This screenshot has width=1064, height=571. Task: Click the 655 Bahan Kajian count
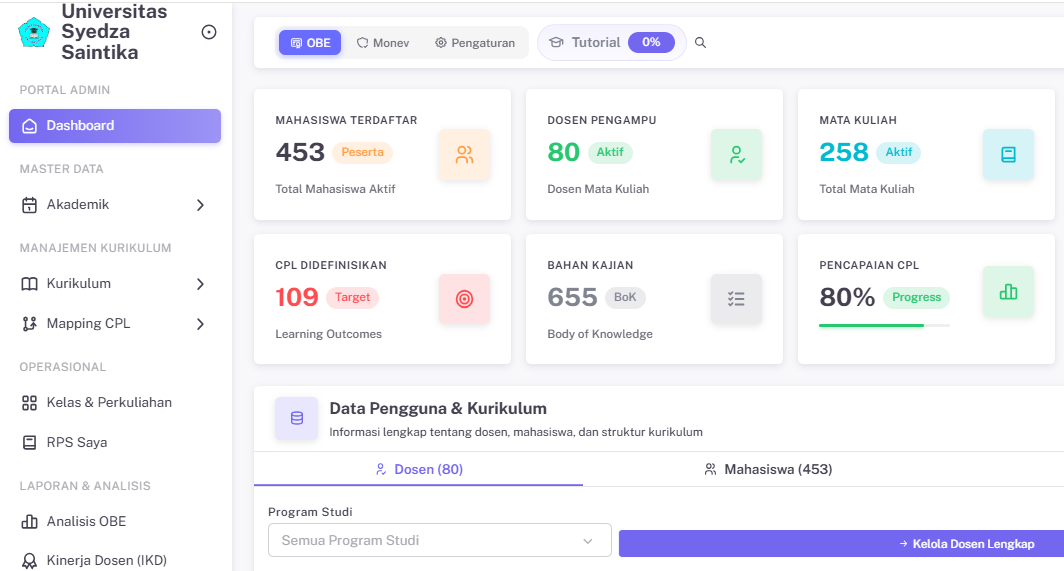click(x=572, y=297)
